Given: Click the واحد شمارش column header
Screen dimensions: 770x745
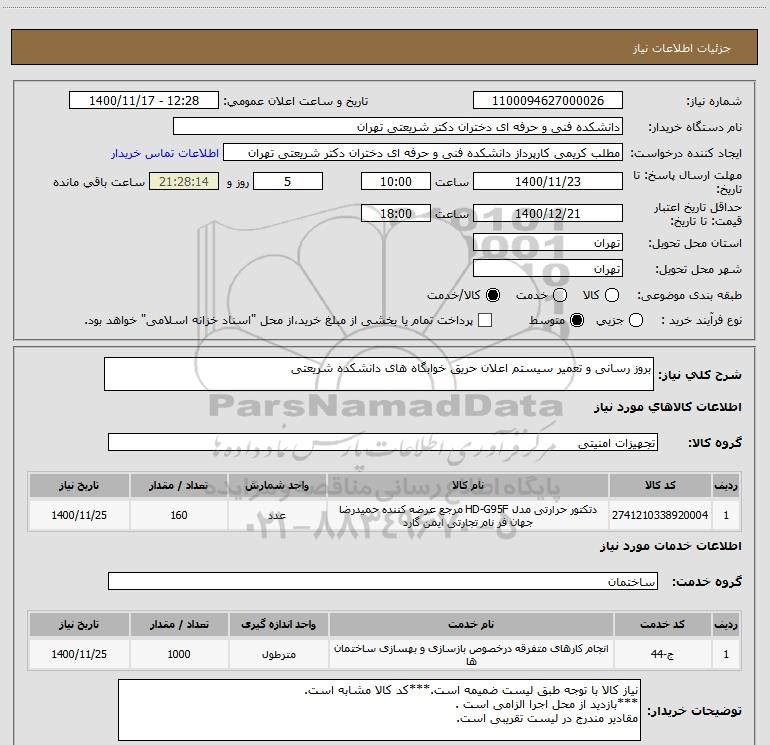Looking at the screenshot, I should 277,486.
